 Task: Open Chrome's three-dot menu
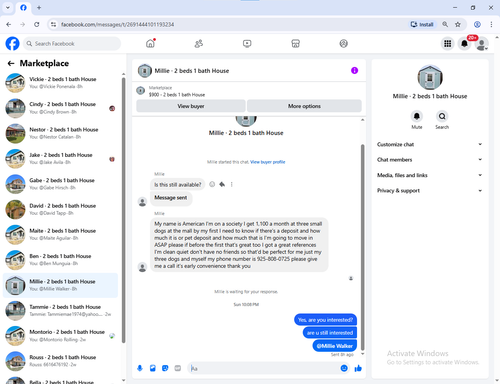click(x=491, y=24)
